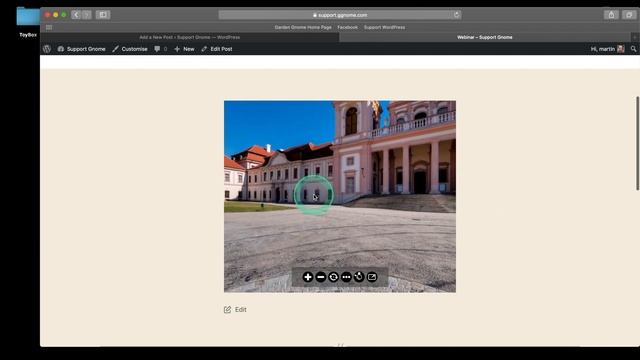Click the Edit link below panorama
This screenshot has height=360, width=640.
click(x=235, y=310)
